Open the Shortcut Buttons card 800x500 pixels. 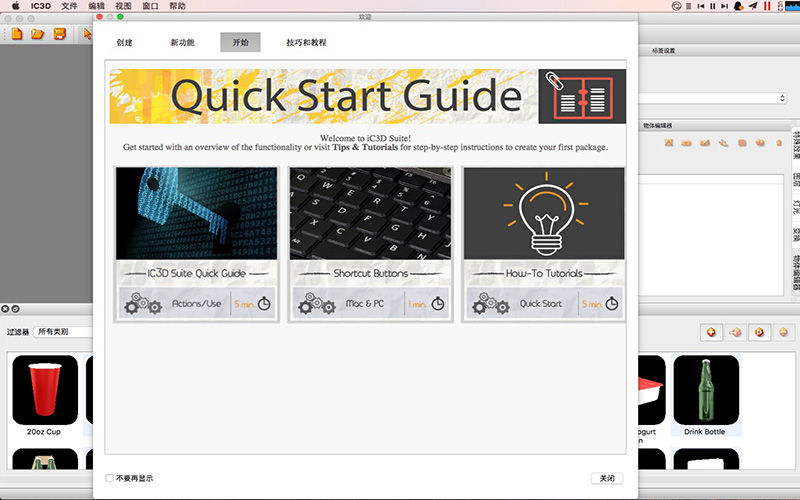click(370, 244)
